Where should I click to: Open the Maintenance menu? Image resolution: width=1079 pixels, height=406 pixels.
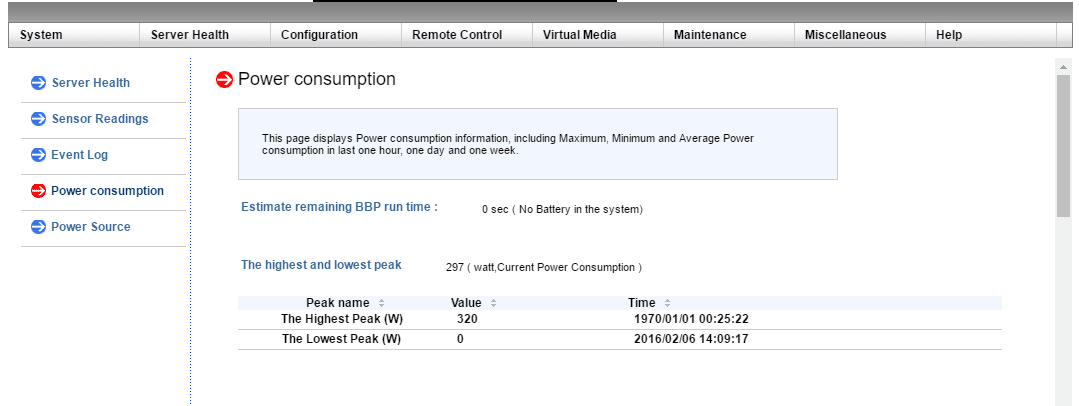(710, 35)
